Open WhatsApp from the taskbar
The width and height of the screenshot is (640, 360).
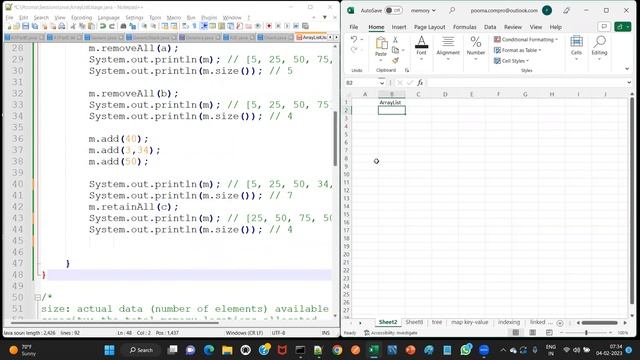pos(466,350)
